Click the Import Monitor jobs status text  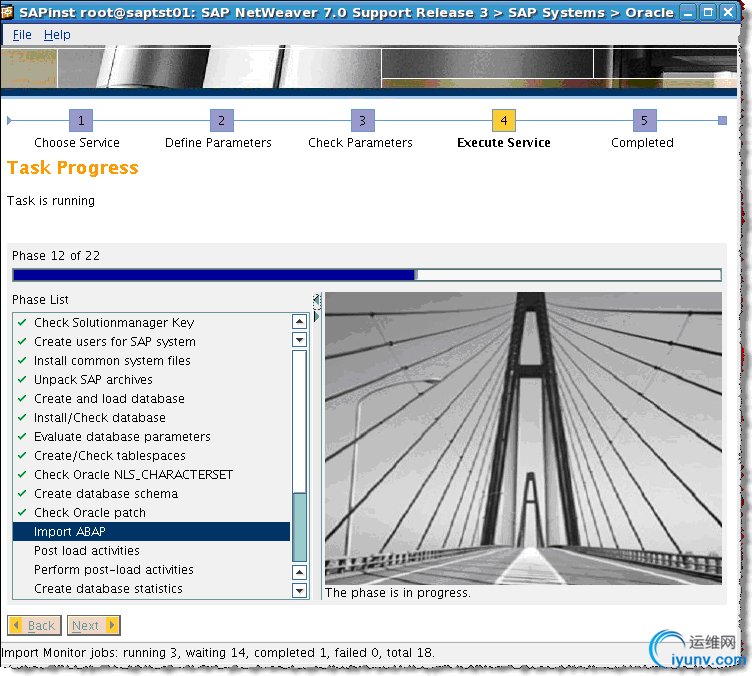click(x=218, y=653)
